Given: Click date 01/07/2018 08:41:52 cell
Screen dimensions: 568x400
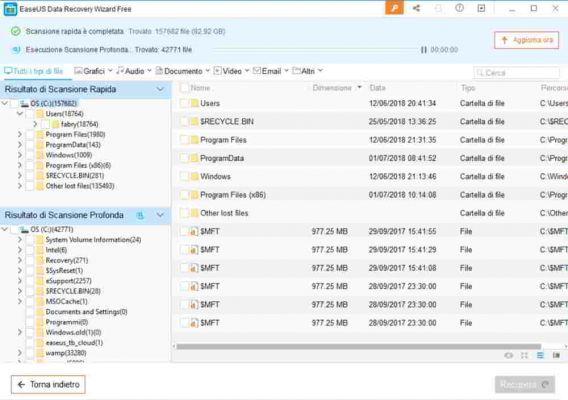Looking at the screenshot, I should point(402,158).
